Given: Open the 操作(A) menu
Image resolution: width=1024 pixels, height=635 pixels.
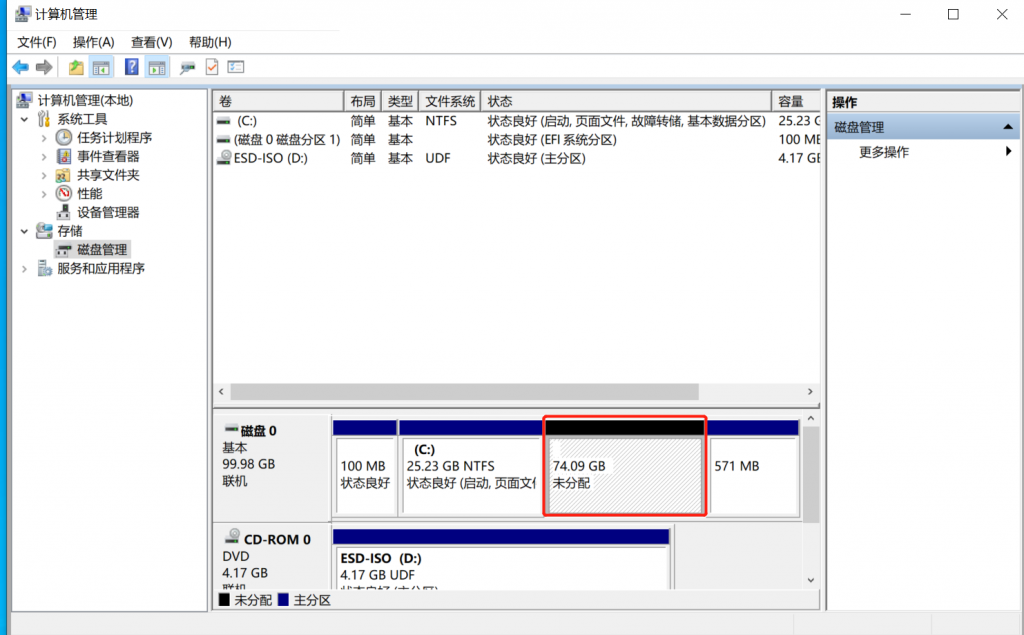Looking at the screenshot, I should coord(93,41).
